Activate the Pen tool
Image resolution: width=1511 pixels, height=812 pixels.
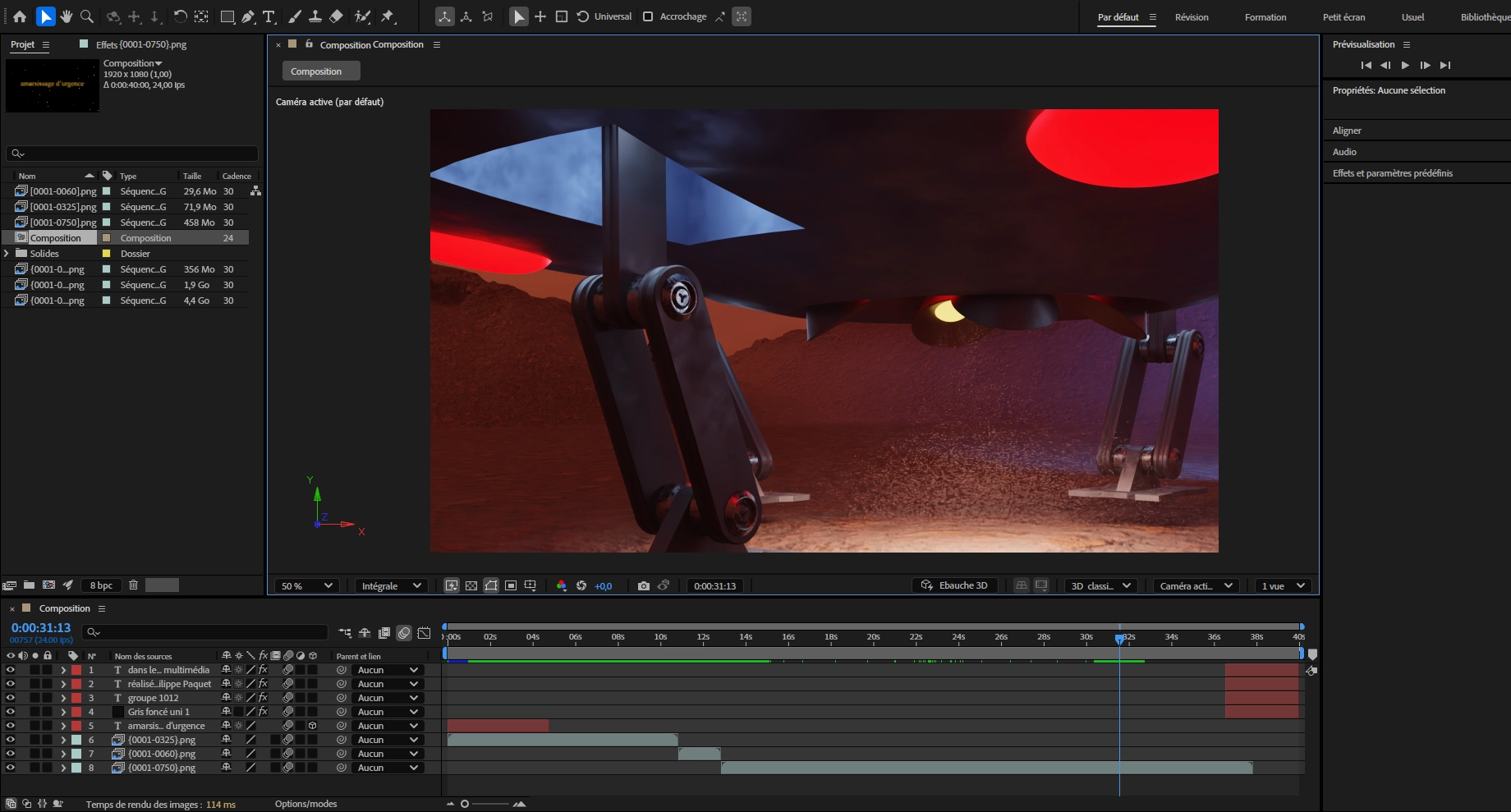248,16
